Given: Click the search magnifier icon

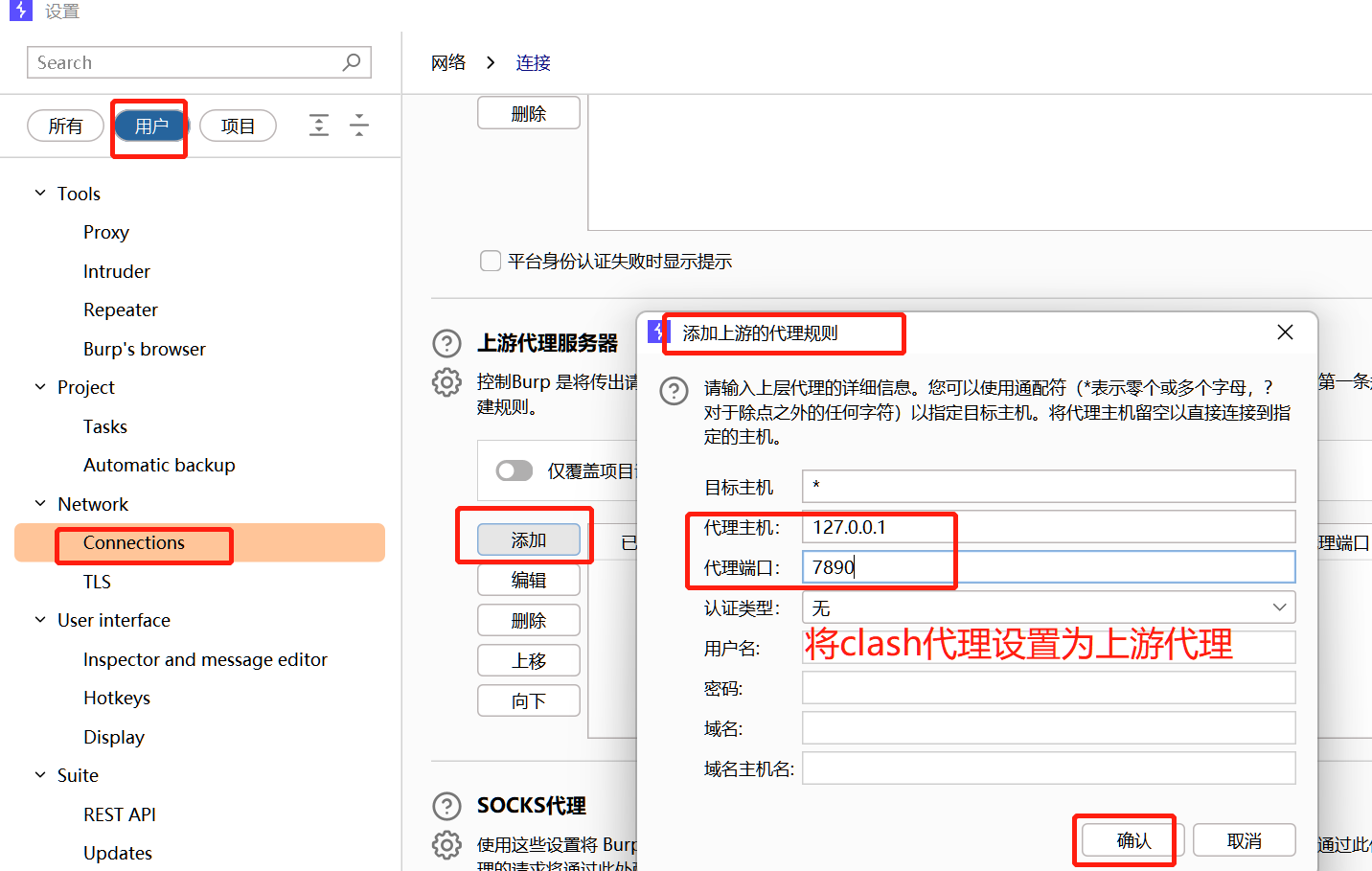Looking at the screenshot, I should tap(352, 62).
